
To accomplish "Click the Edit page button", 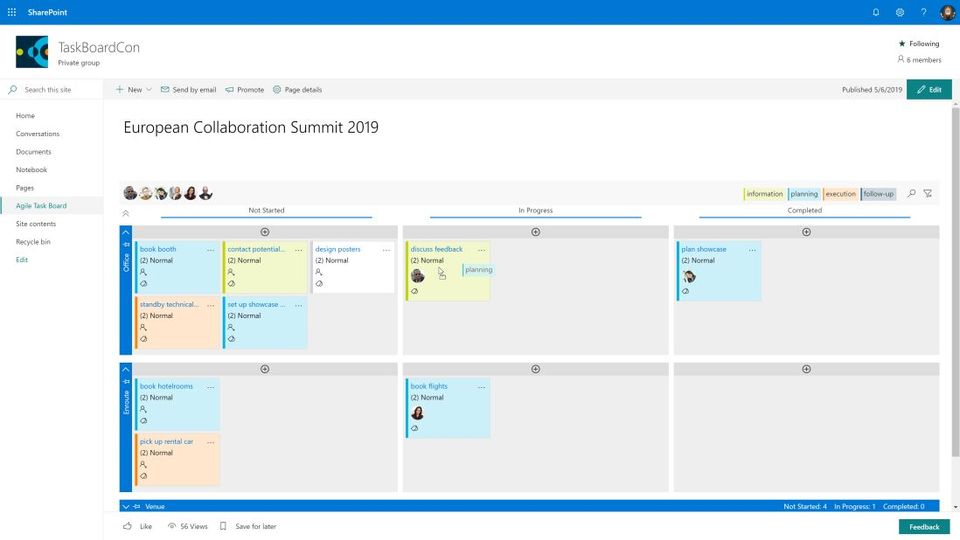I will tap(929, 89).
